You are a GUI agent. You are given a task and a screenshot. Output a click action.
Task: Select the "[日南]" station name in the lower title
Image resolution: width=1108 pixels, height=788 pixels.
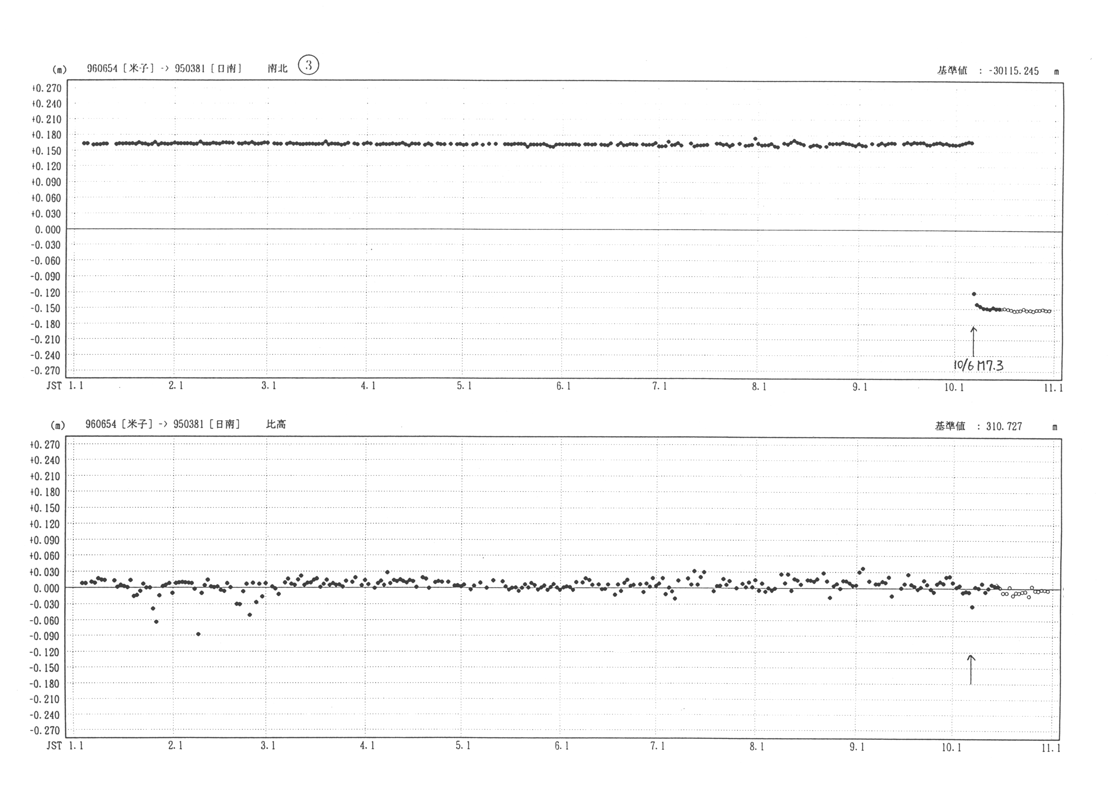(x=225, y=424)
